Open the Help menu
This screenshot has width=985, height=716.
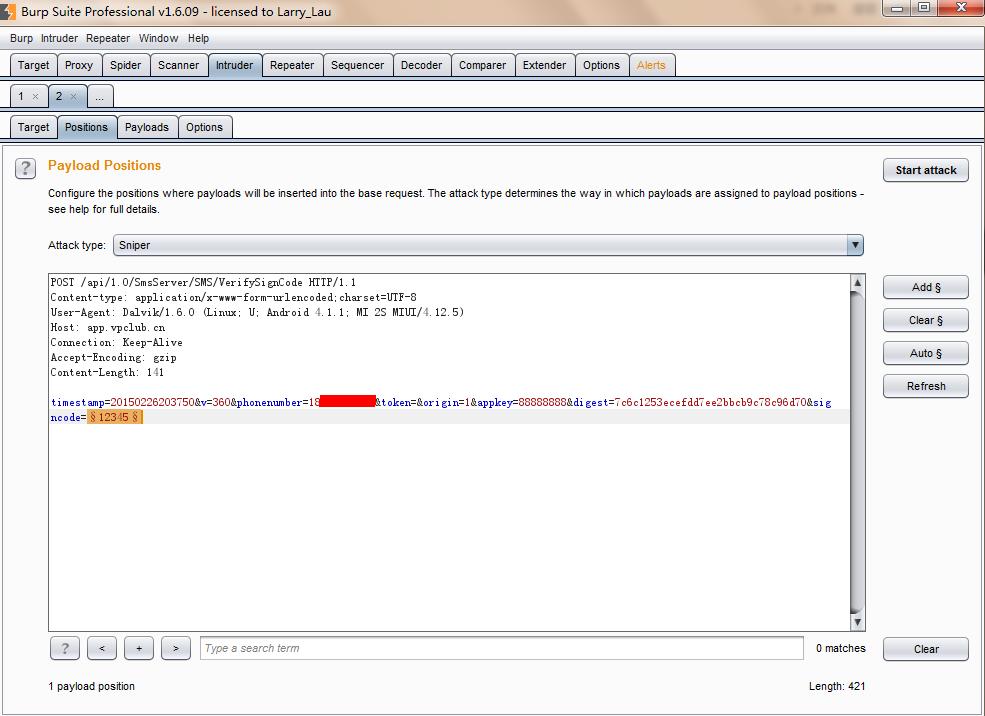pyautogui.click(x=198, y=38)
